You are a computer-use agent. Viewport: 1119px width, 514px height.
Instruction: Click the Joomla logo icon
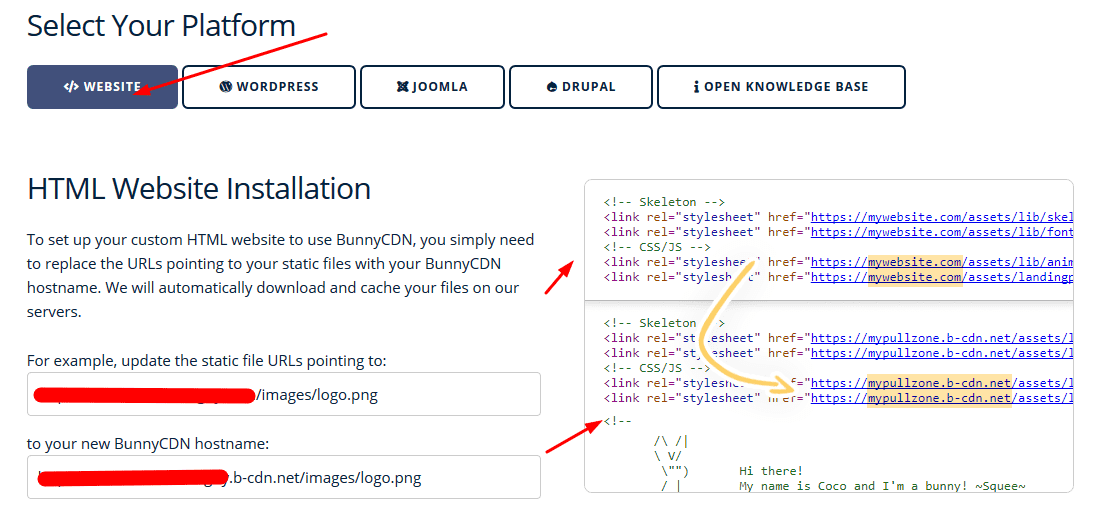(x=402, y=87)
